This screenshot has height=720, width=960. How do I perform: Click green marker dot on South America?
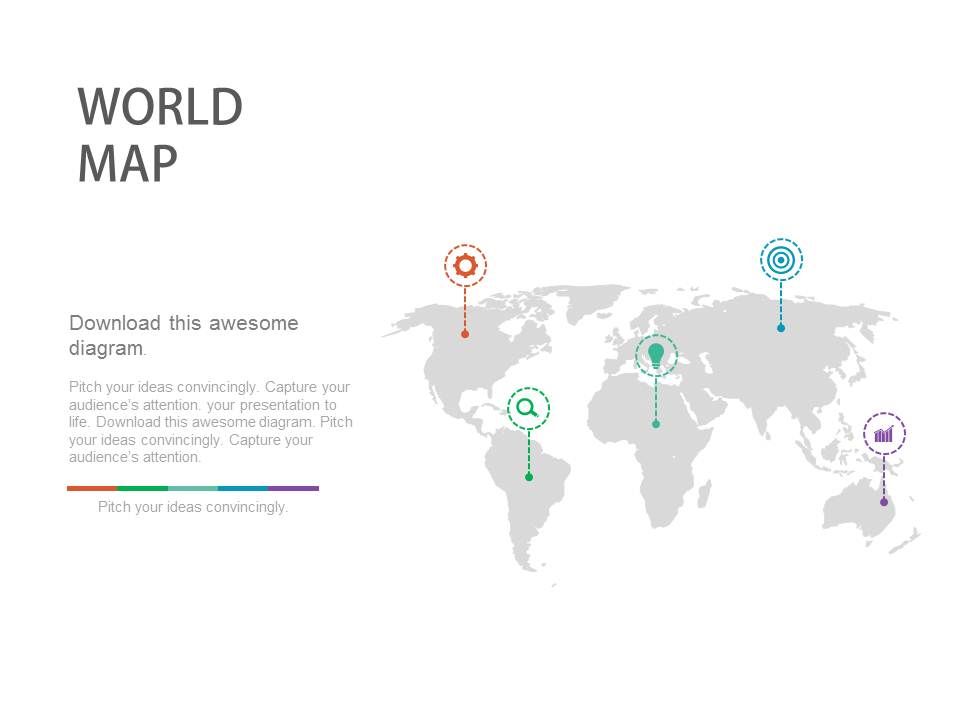click(x=529, y=477)
